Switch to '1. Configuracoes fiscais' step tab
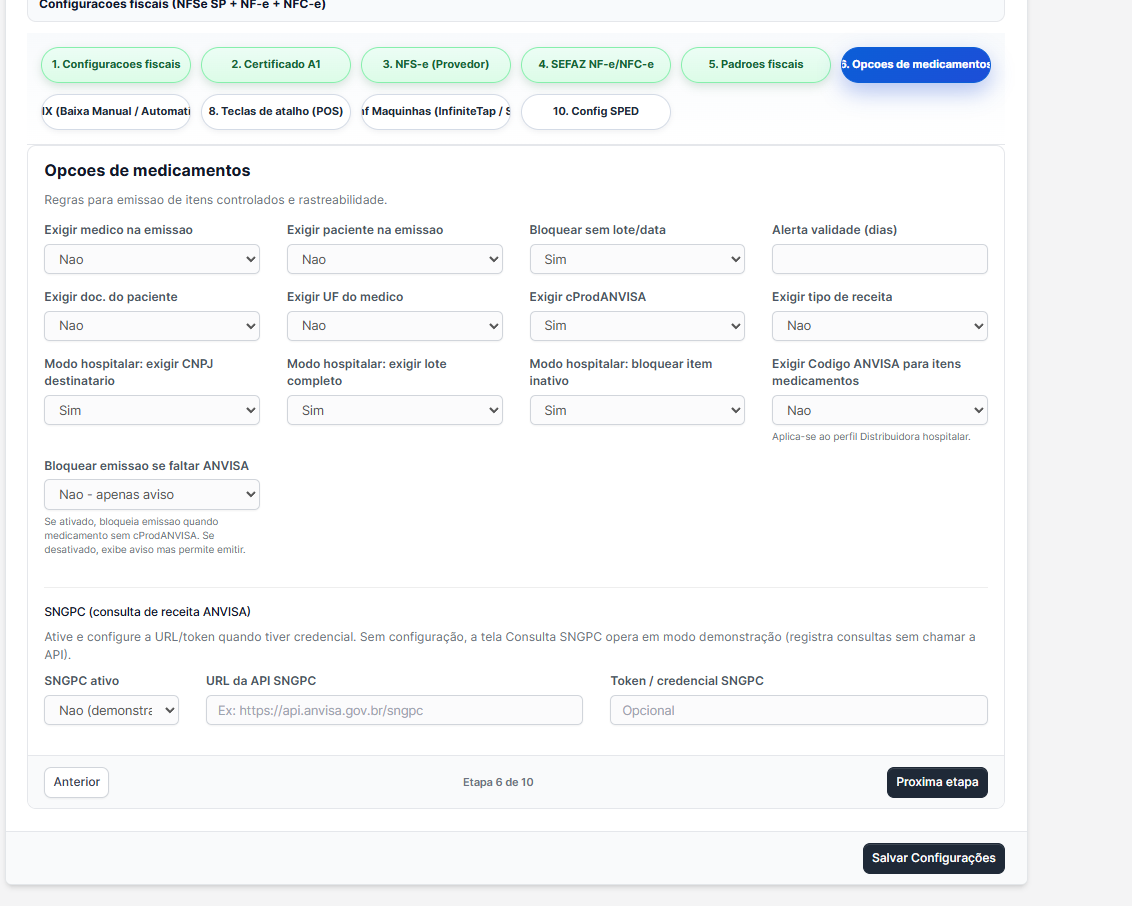The image size is (1132, 906). point(116,64)
